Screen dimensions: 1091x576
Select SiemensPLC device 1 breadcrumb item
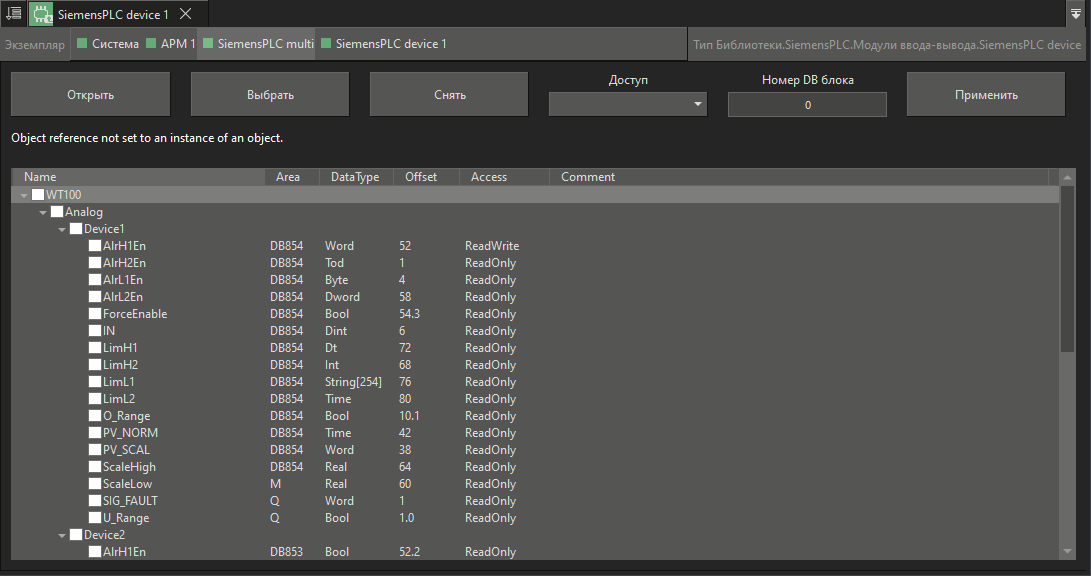tap(383, 44)
